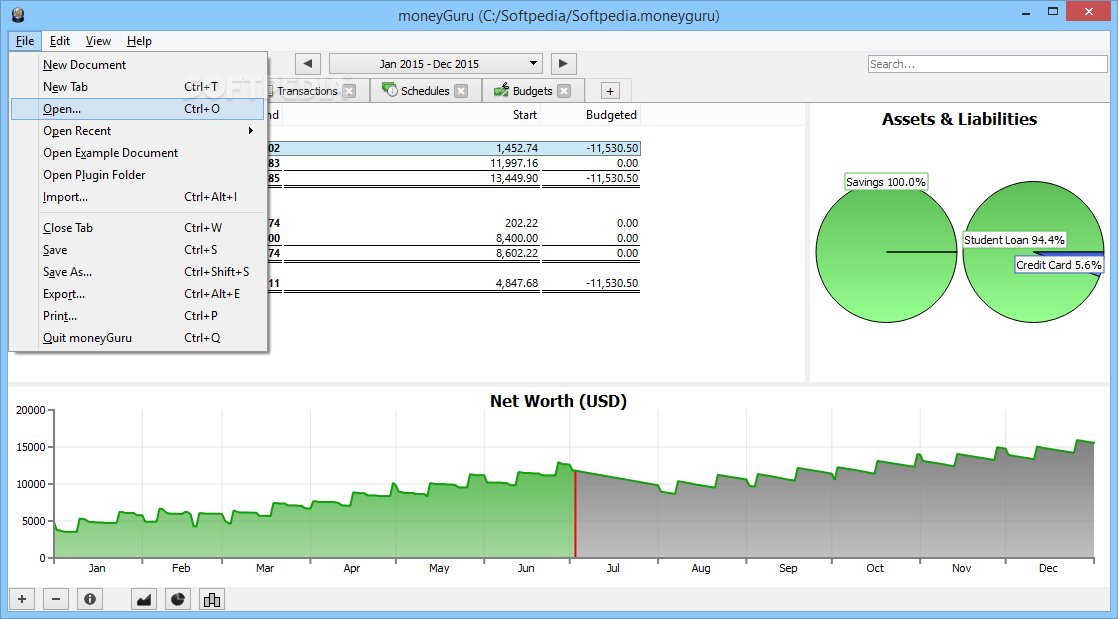Click the Budgets tab icon
The width and height of the screenshot is (1118, 619).
[501, 90]
